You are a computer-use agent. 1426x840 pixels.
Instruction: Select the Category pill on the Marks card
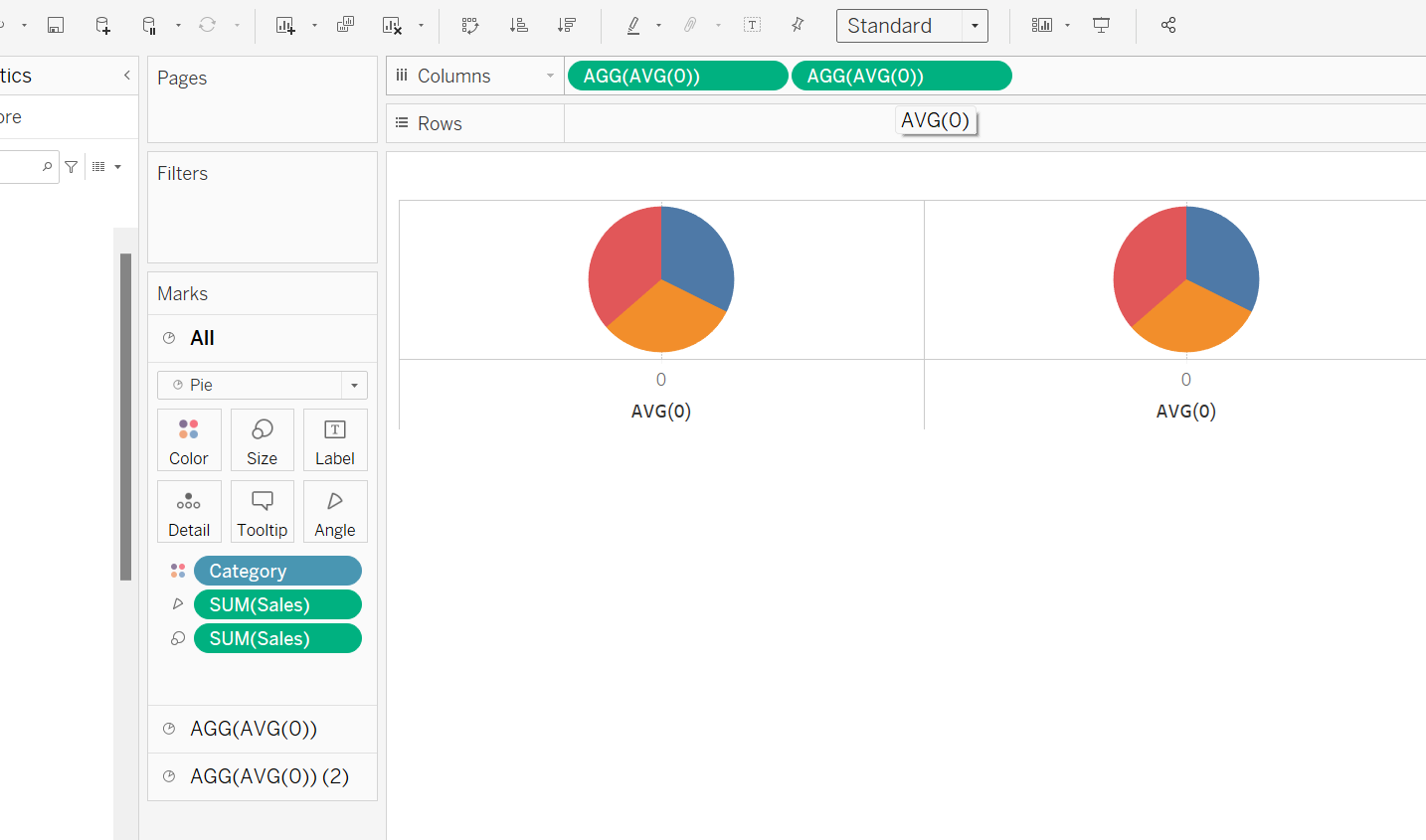pos(277,571)
